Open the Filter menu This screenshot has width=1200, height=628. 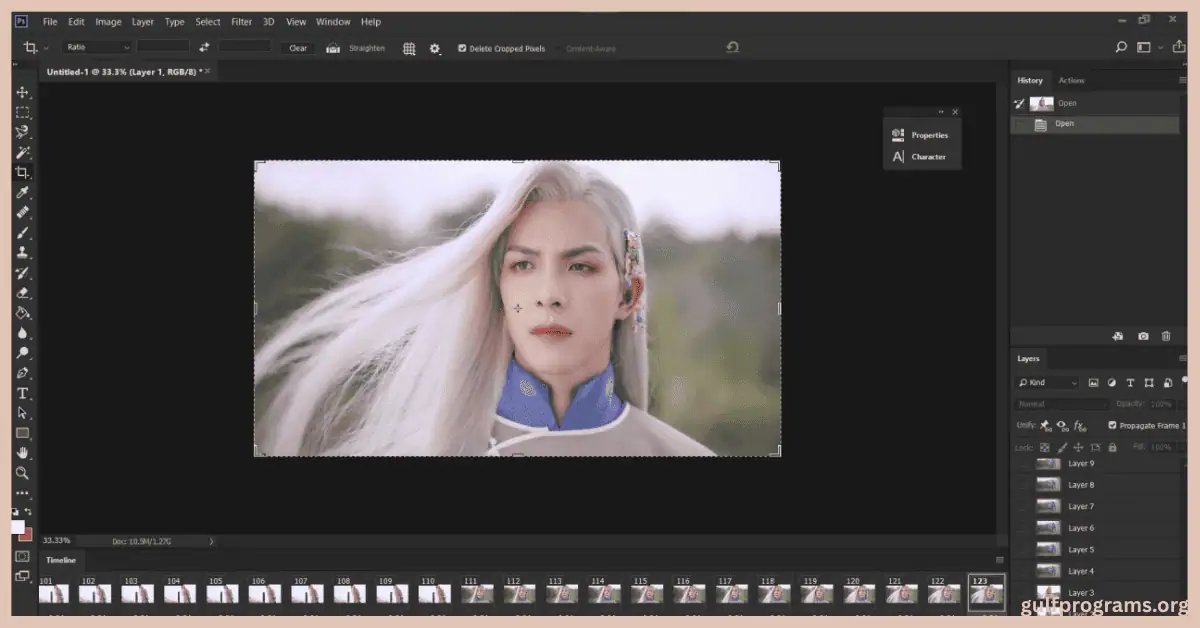pyautogui.click(x=241, y=21)
